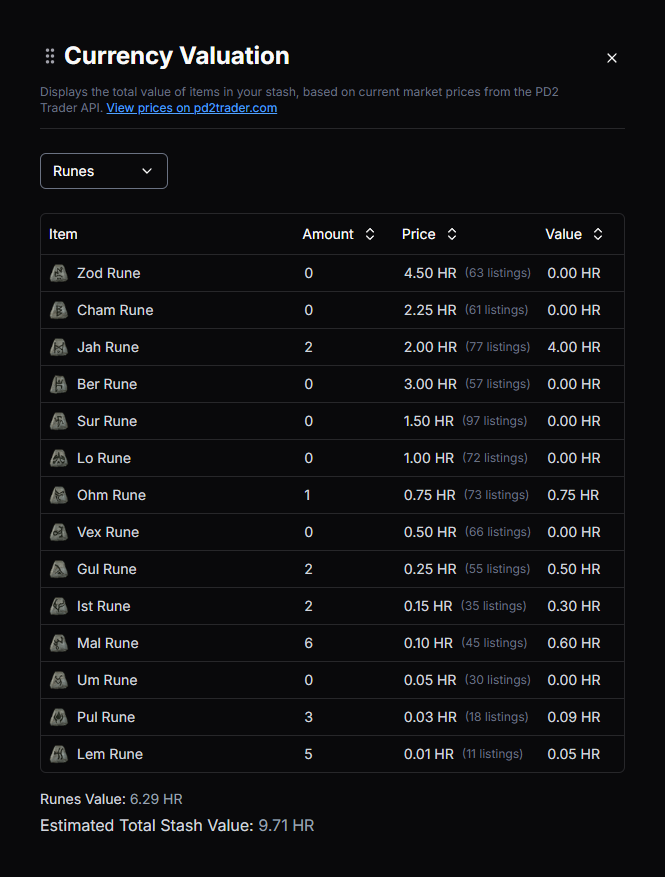Click the Zod Rune icon
The width and height of the screenshot is (665, 877).
tap(59, 273)
